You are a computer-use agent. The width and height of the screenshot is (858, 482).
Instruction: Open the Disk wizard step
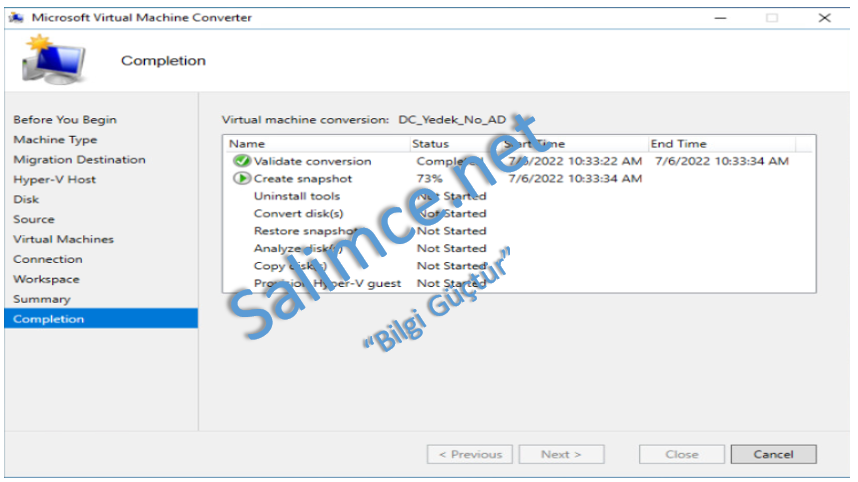[26, 200]
